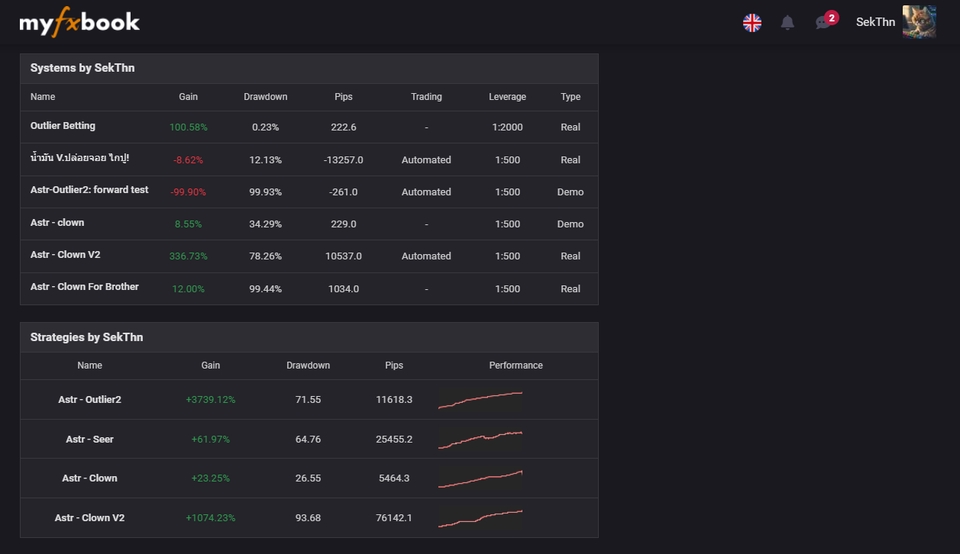Click the 99.44% drawdown value
Screen dimensions: 960x554
pyautogui.click(x=265, y=288)
